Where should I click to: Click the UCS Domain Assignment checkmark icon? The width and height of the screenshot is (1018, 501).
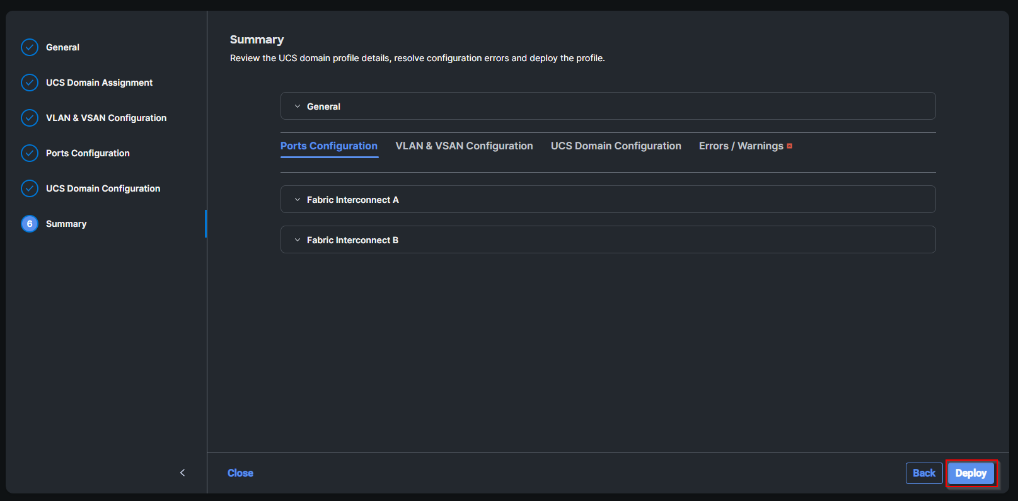click(x=29, y=82)
